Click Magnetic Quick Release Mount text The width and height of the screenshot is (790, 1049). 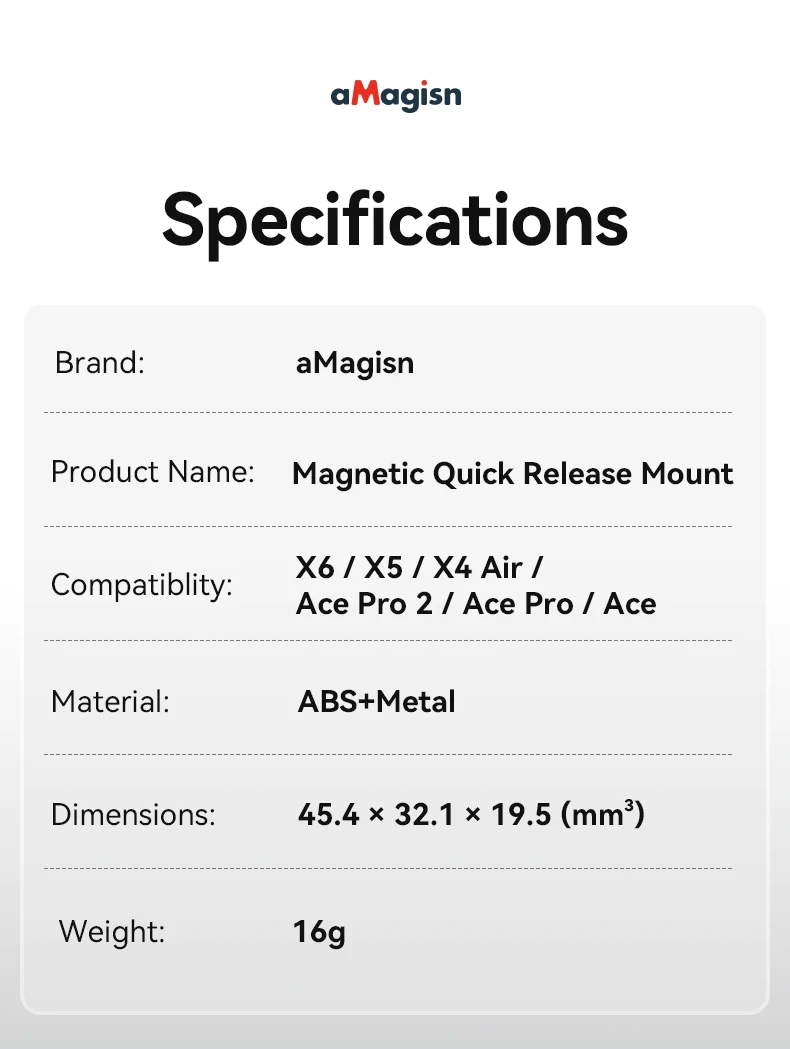click(x=512, y=474)
